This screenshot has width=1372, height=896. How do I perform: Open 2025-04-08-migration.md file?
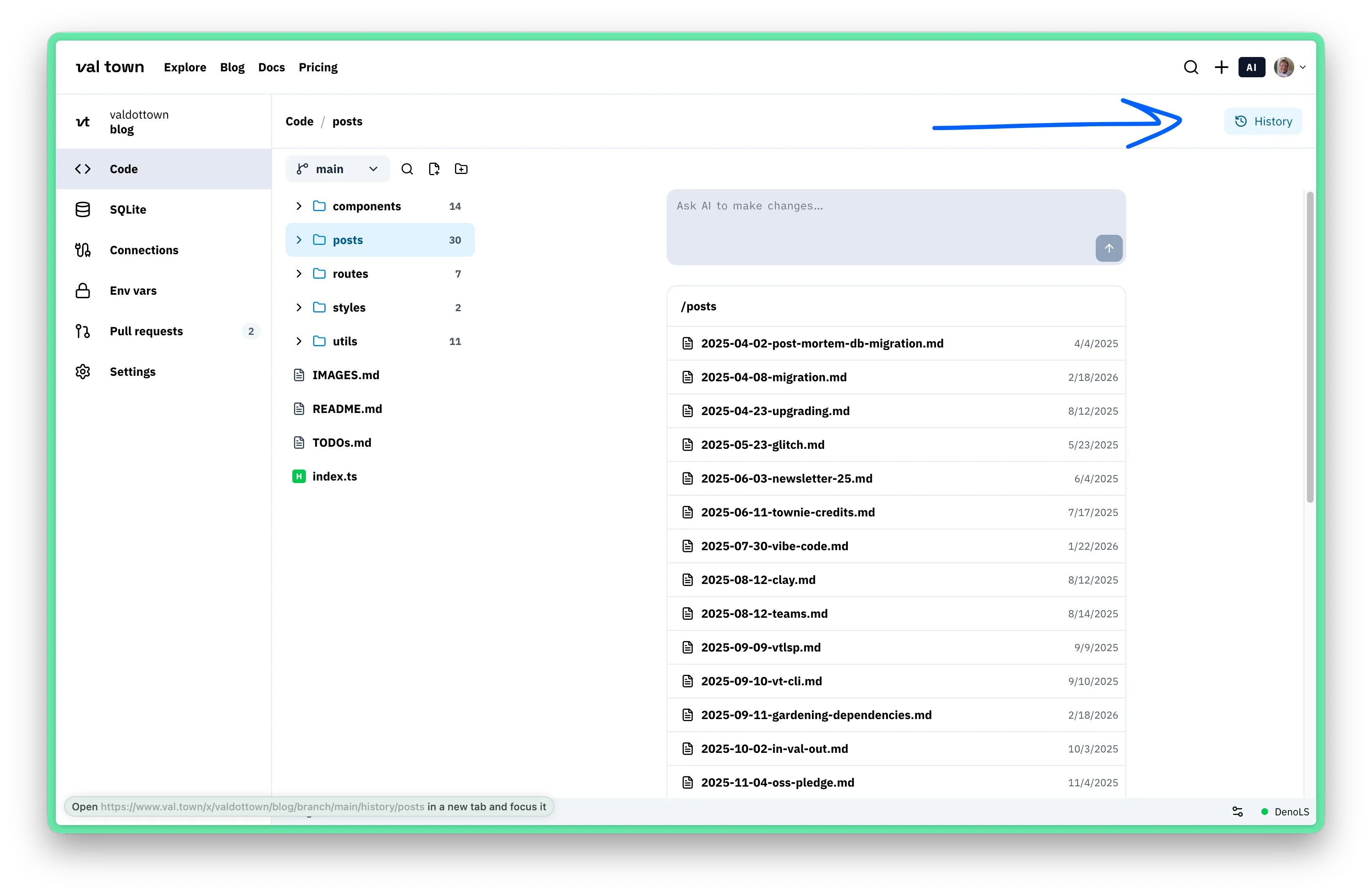[x=896, y=377]
